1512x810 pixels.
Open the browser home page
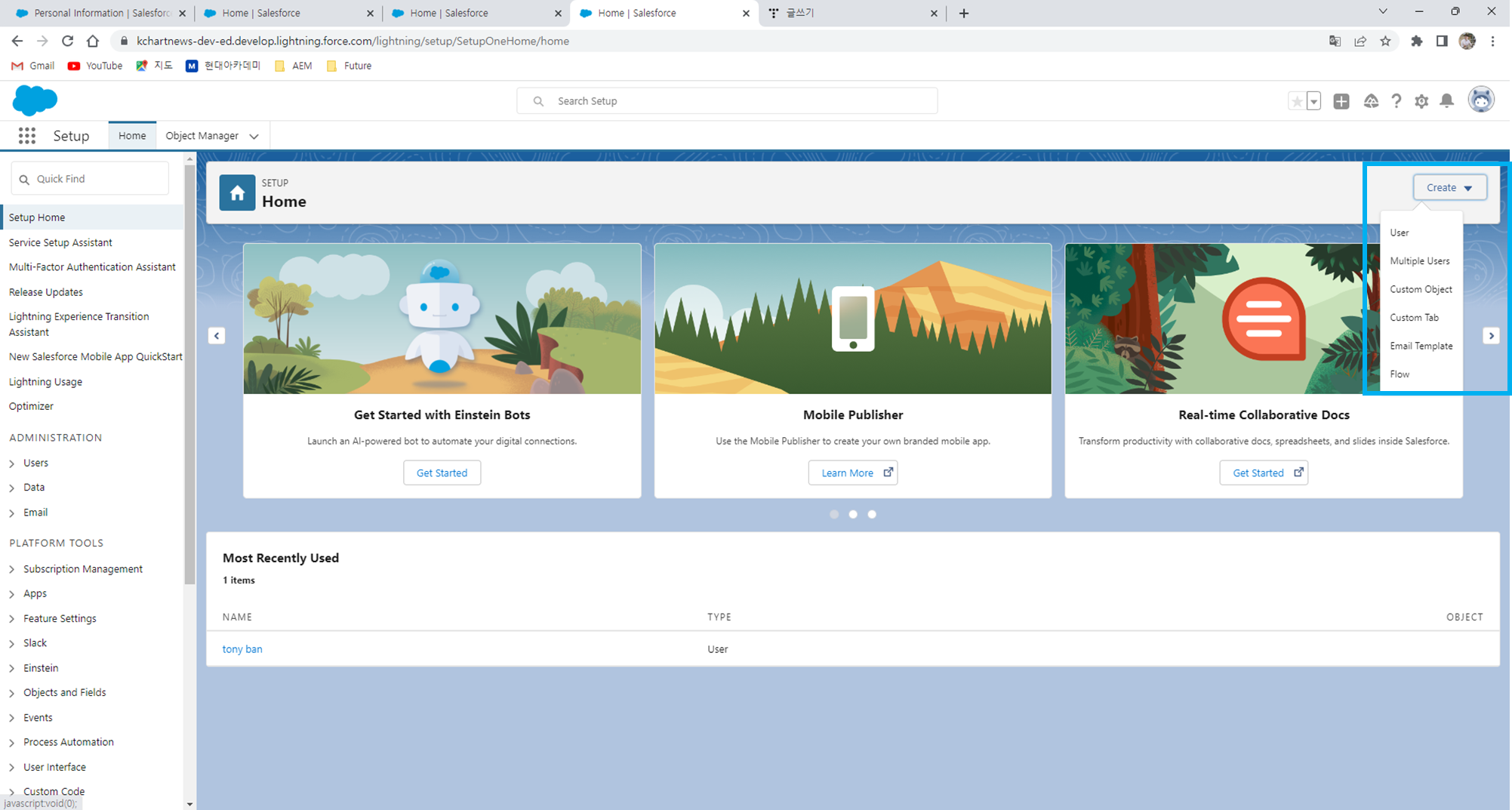(93, 41)
